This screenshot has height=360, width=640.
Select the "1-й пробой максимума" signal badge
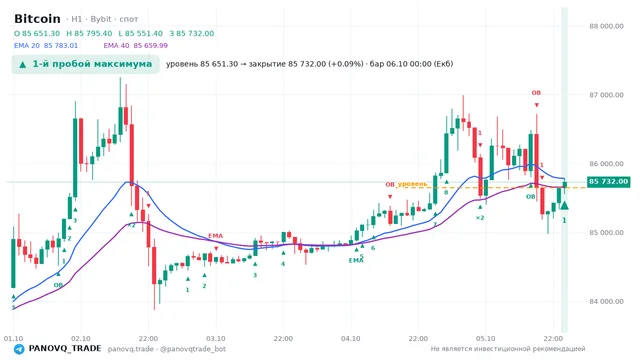coord(85,64)
